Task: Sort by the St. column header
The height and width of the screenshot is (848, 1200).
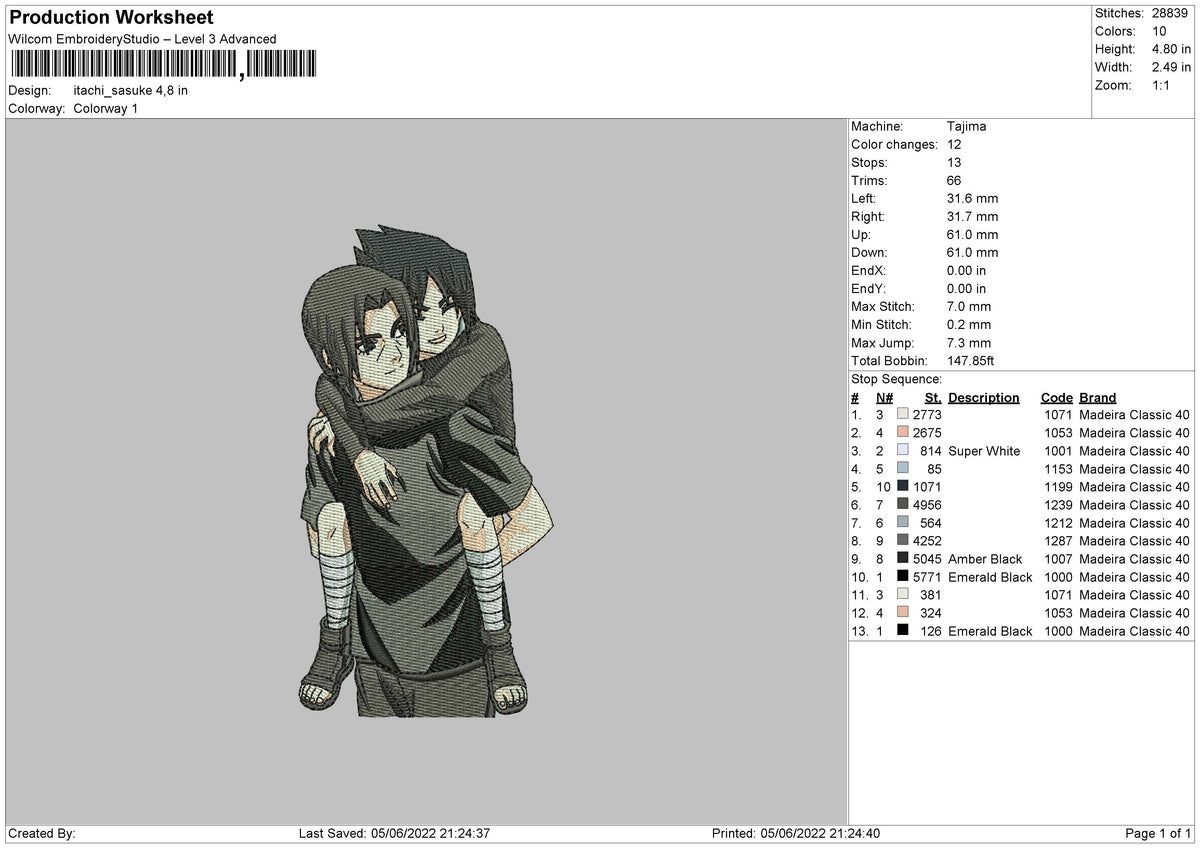Action: [x=932, y=397]
